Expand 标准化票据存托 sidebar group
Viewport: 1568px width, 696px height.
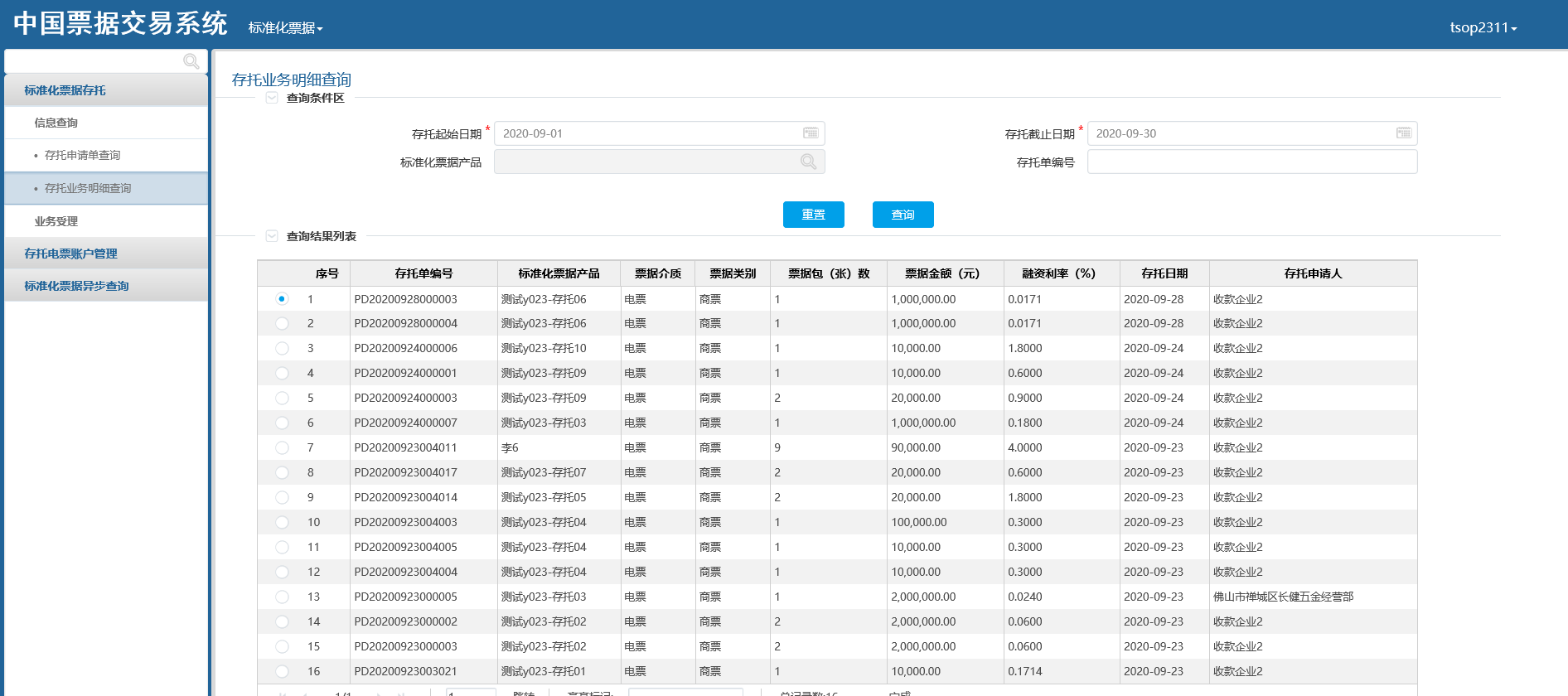106,90
